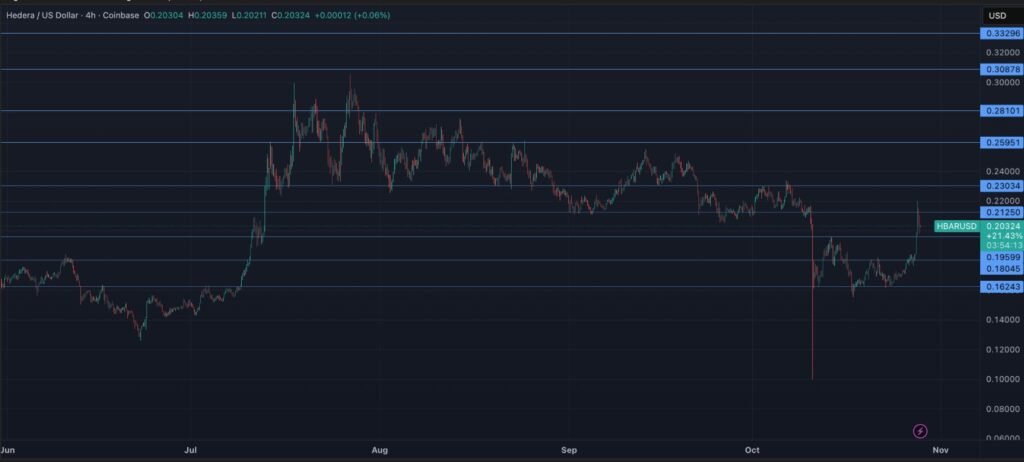Image resolution: width=1024 pixels, height=462 pixels.
Task: Click the Oct label on time axis
Action: (x=751, y=451)
